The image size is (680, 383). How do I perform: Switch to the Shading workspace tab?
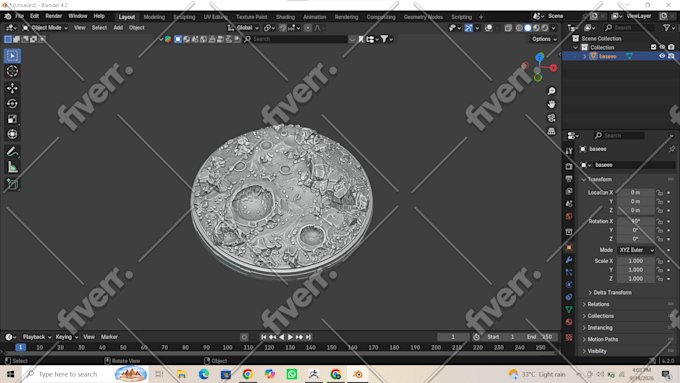point(285,17)
